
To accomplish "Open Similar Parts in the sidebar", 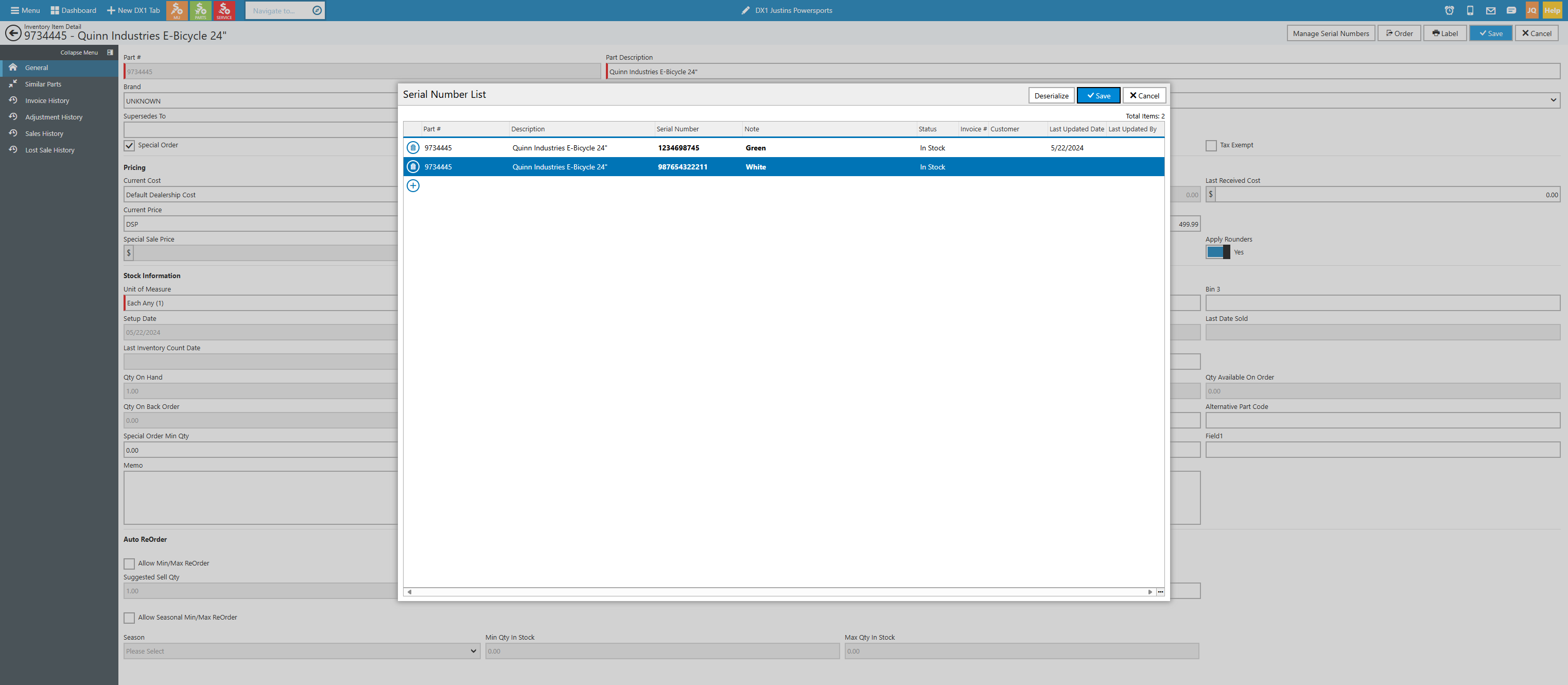I will [59, 84].
